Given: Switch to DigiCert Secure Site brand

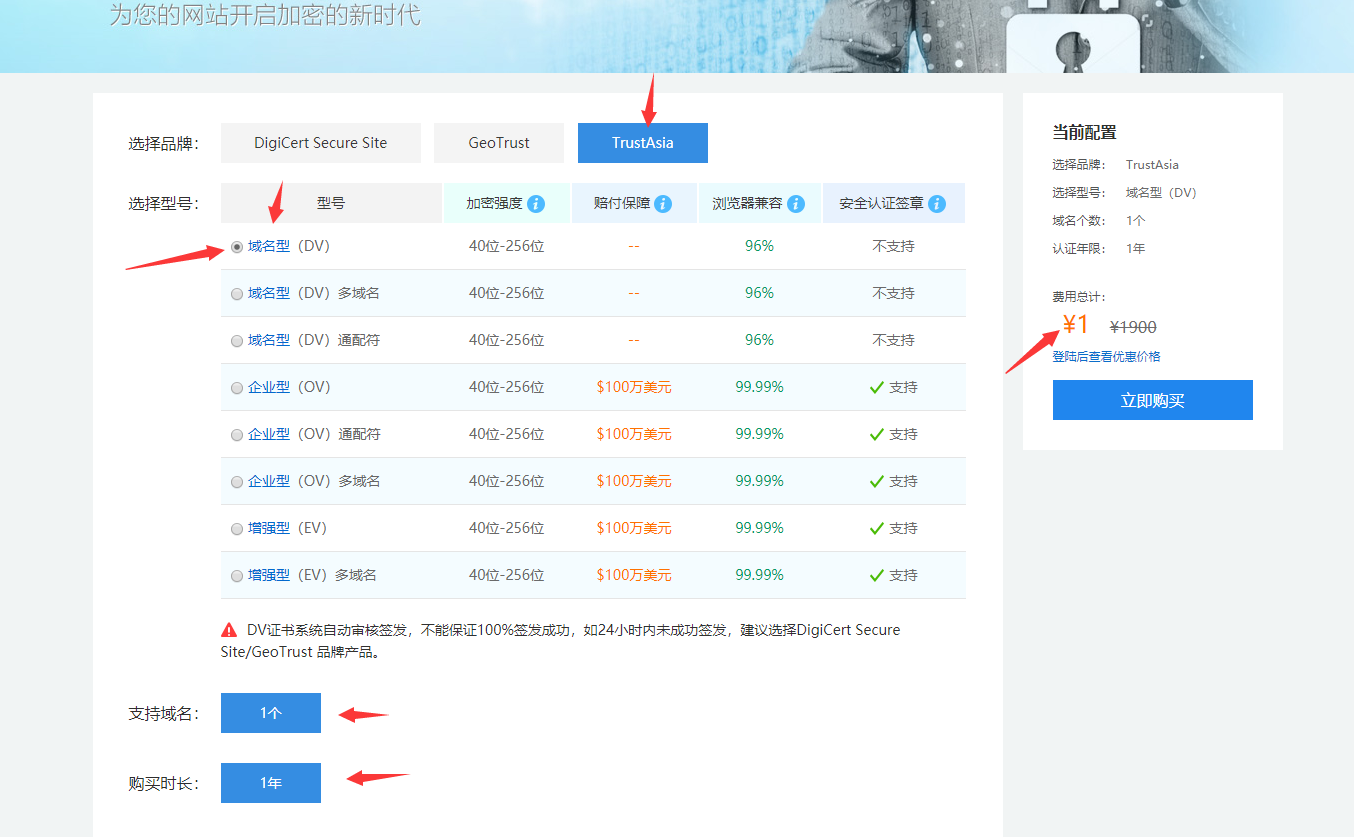Looking at the screenshot, I should pyautogui.click(x=320, y=143).
